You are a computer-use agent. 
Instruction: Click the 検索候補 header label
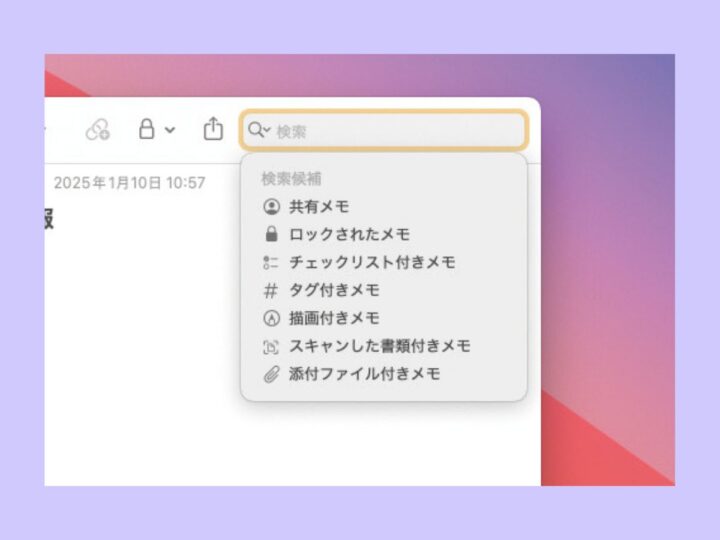tap(291, 179)
